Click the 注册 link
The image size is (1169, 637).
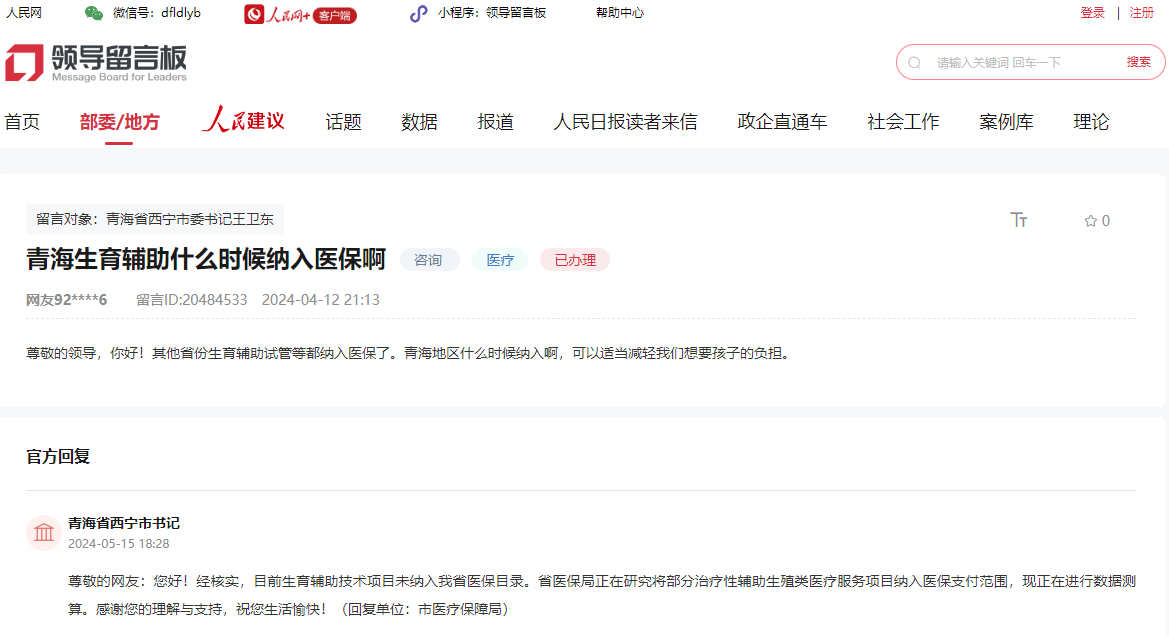(1143, 14)
